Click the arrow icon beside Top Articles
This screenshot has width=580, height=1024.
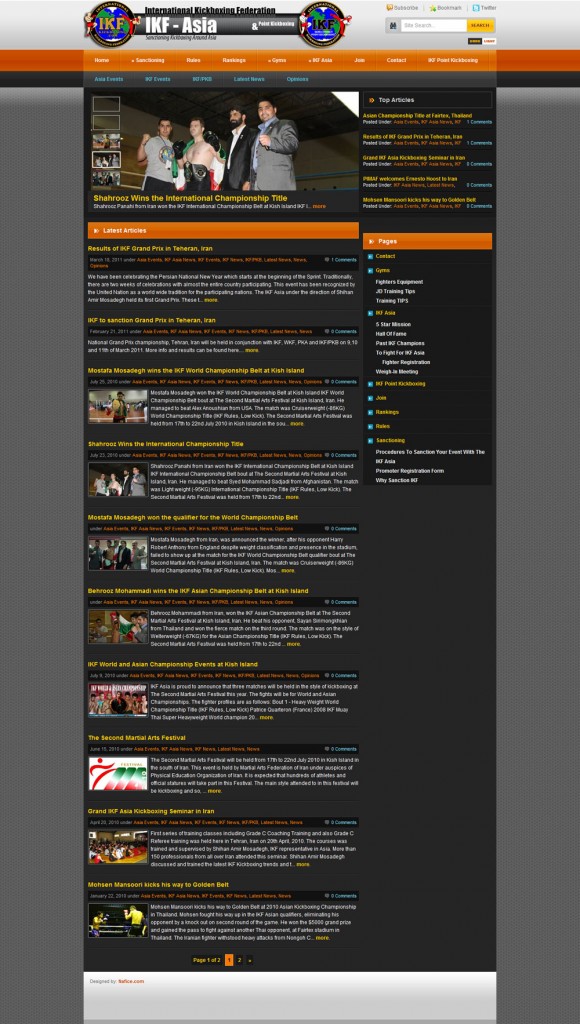372,100
